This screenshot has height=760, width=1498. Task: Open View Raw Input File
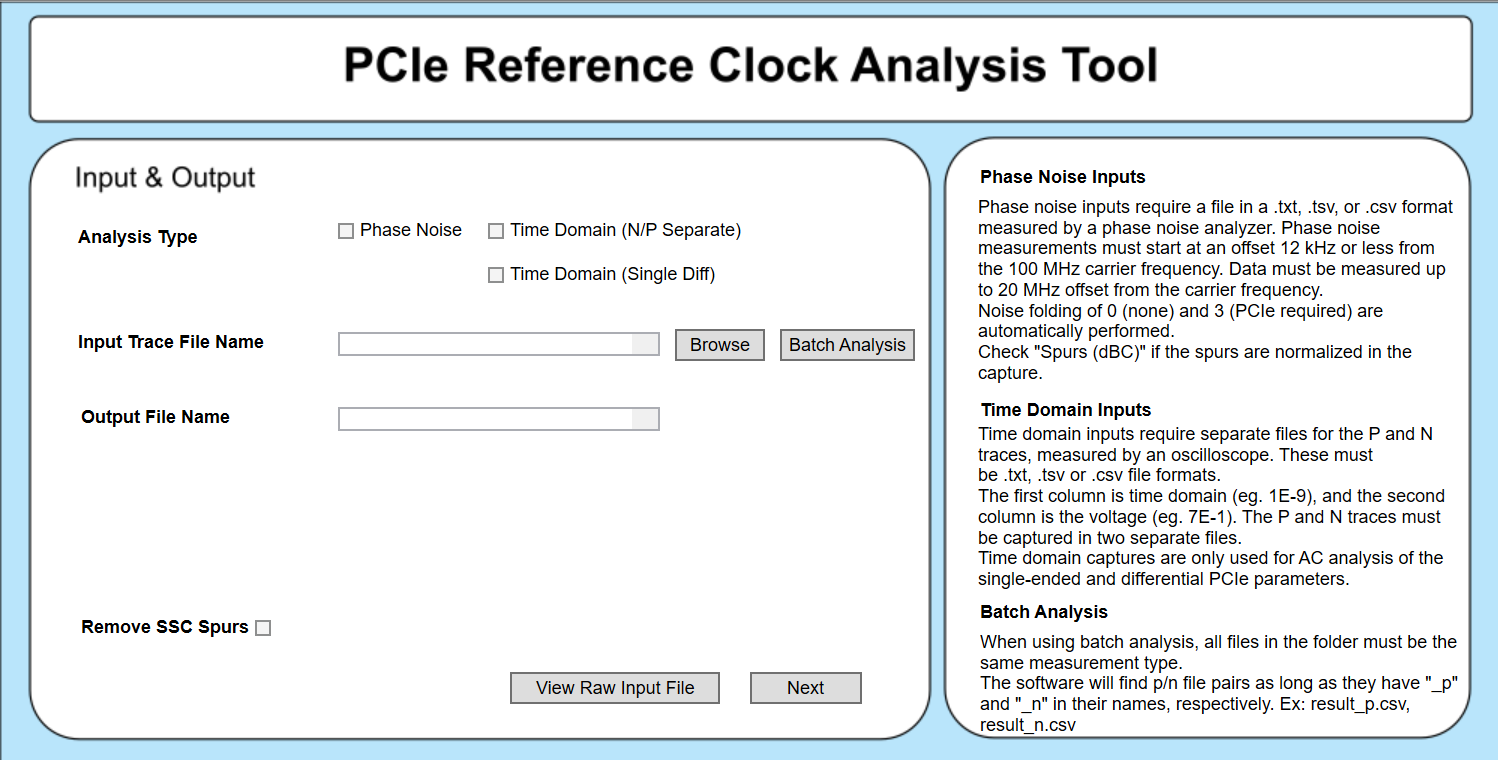tap(615, 688)
